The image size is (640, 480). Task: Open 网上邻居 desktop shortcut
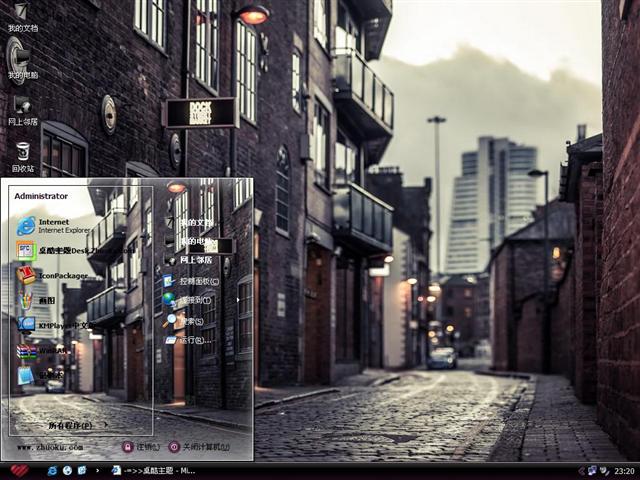coord(22,110)
